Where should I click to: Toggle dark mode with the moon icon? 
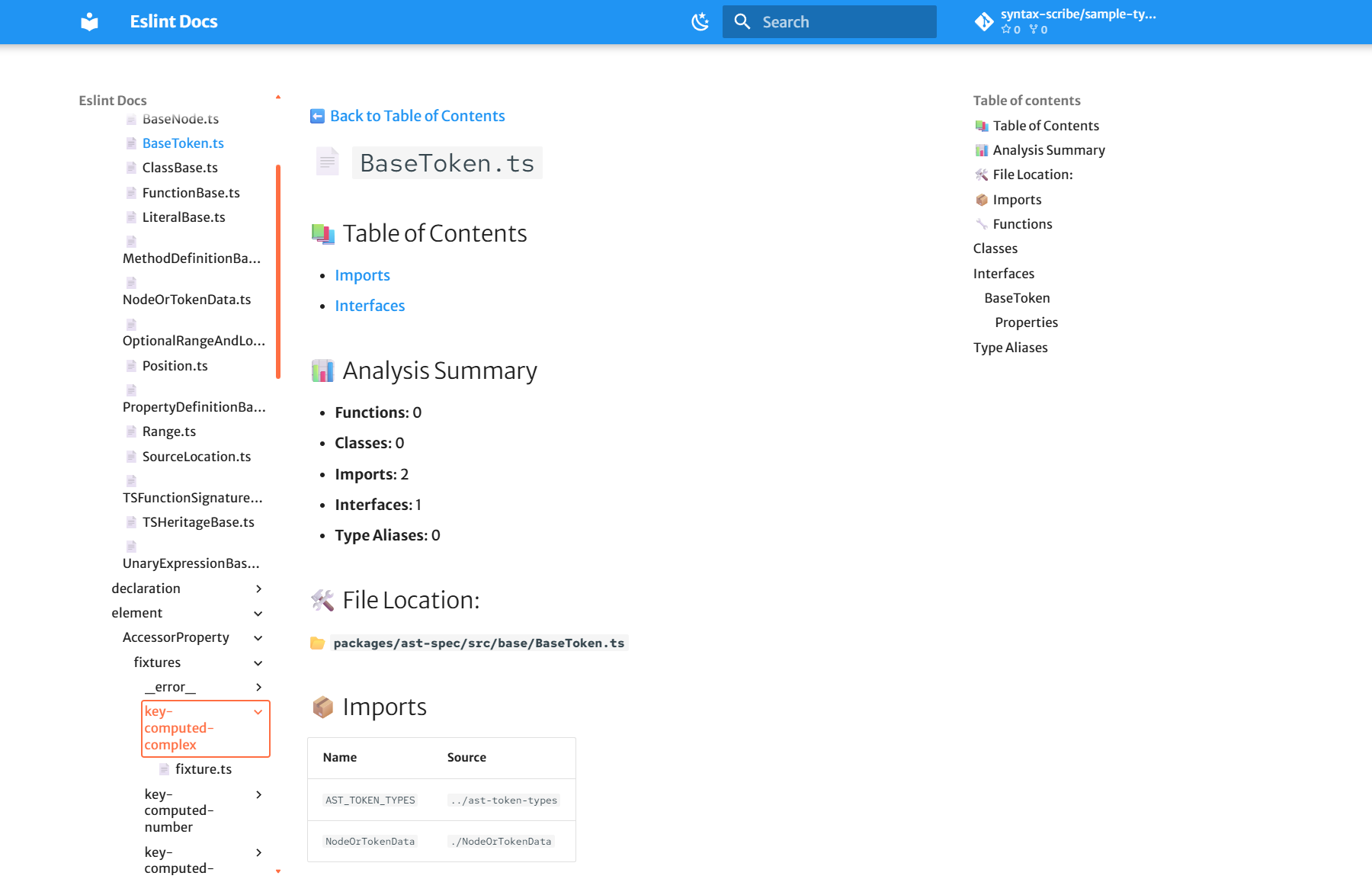(700, 22)
